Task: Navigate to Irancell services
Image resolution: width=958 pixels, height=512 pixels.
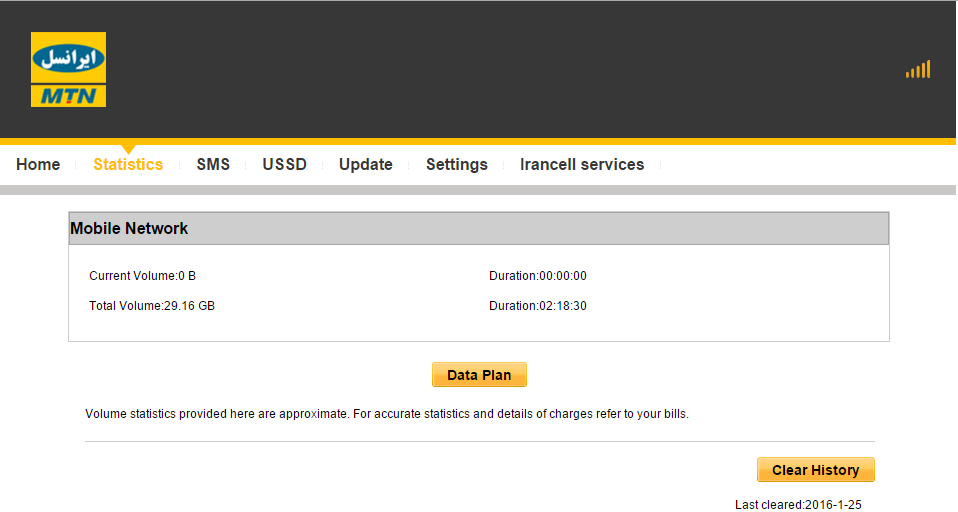Action: coord(582,164)
